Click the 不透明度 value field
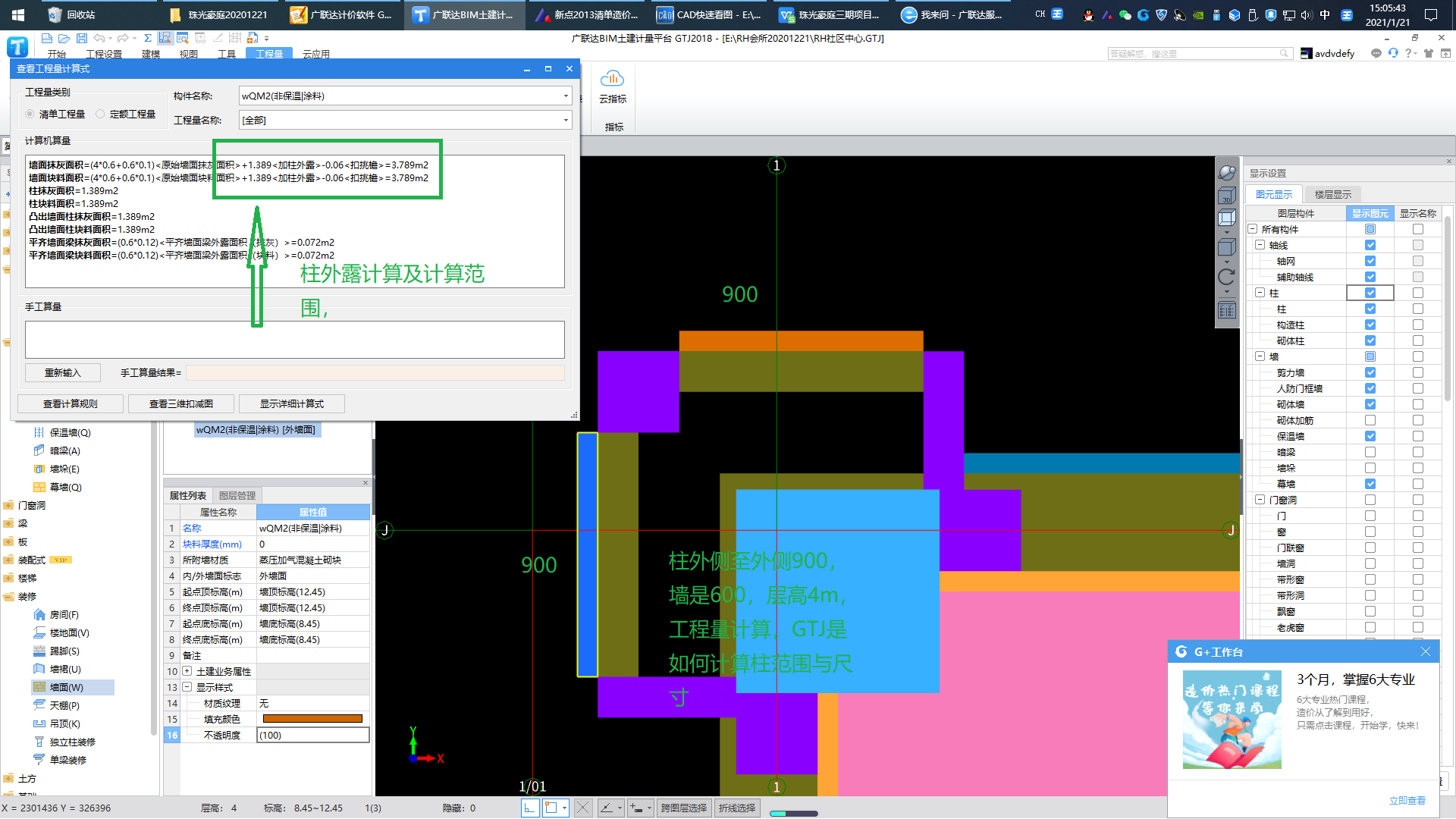 [x=313, y=735]
